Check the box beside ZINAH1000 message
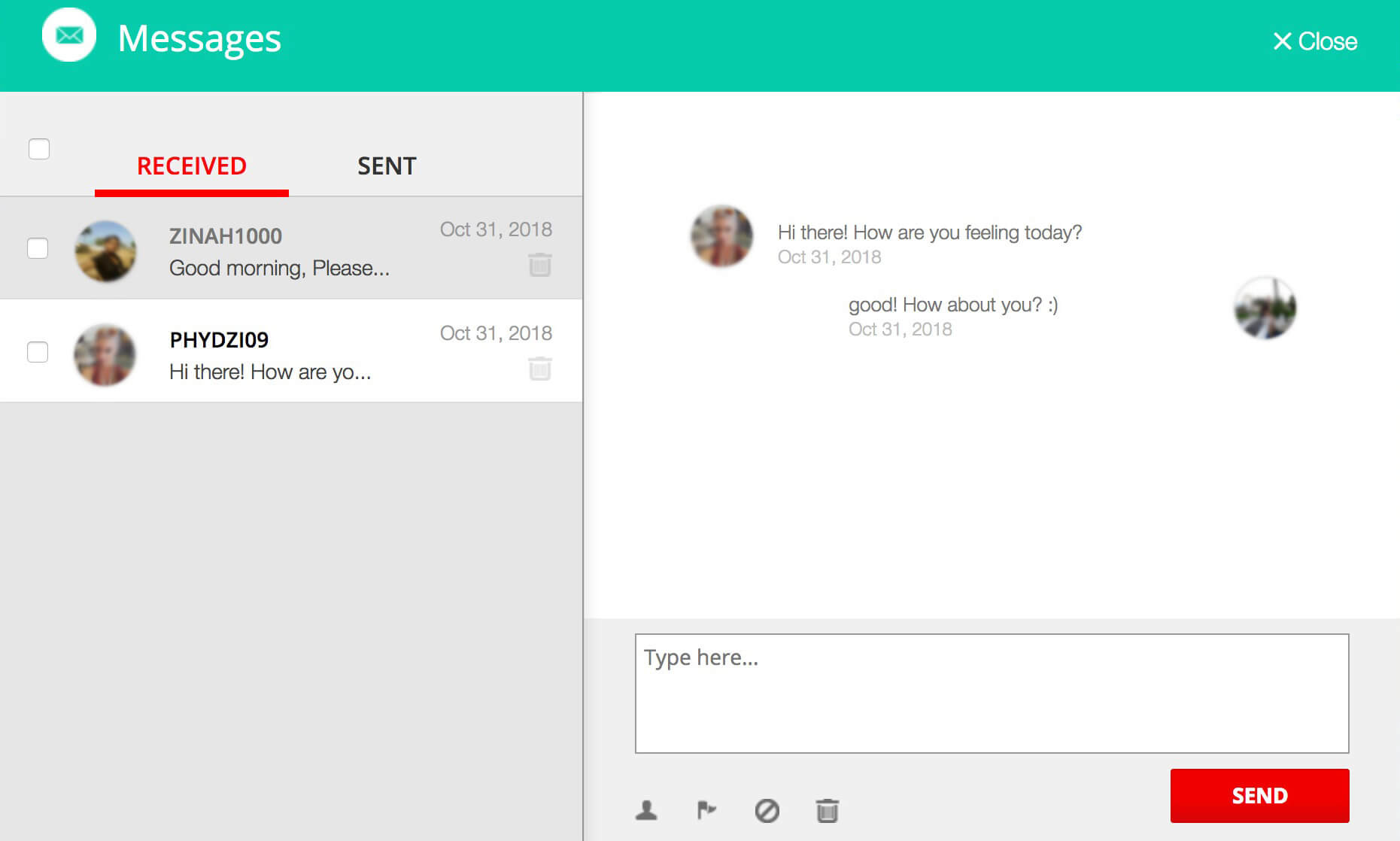Image resolution: width=1400 pixels, height=841 pixels. [x=38, y=248]
